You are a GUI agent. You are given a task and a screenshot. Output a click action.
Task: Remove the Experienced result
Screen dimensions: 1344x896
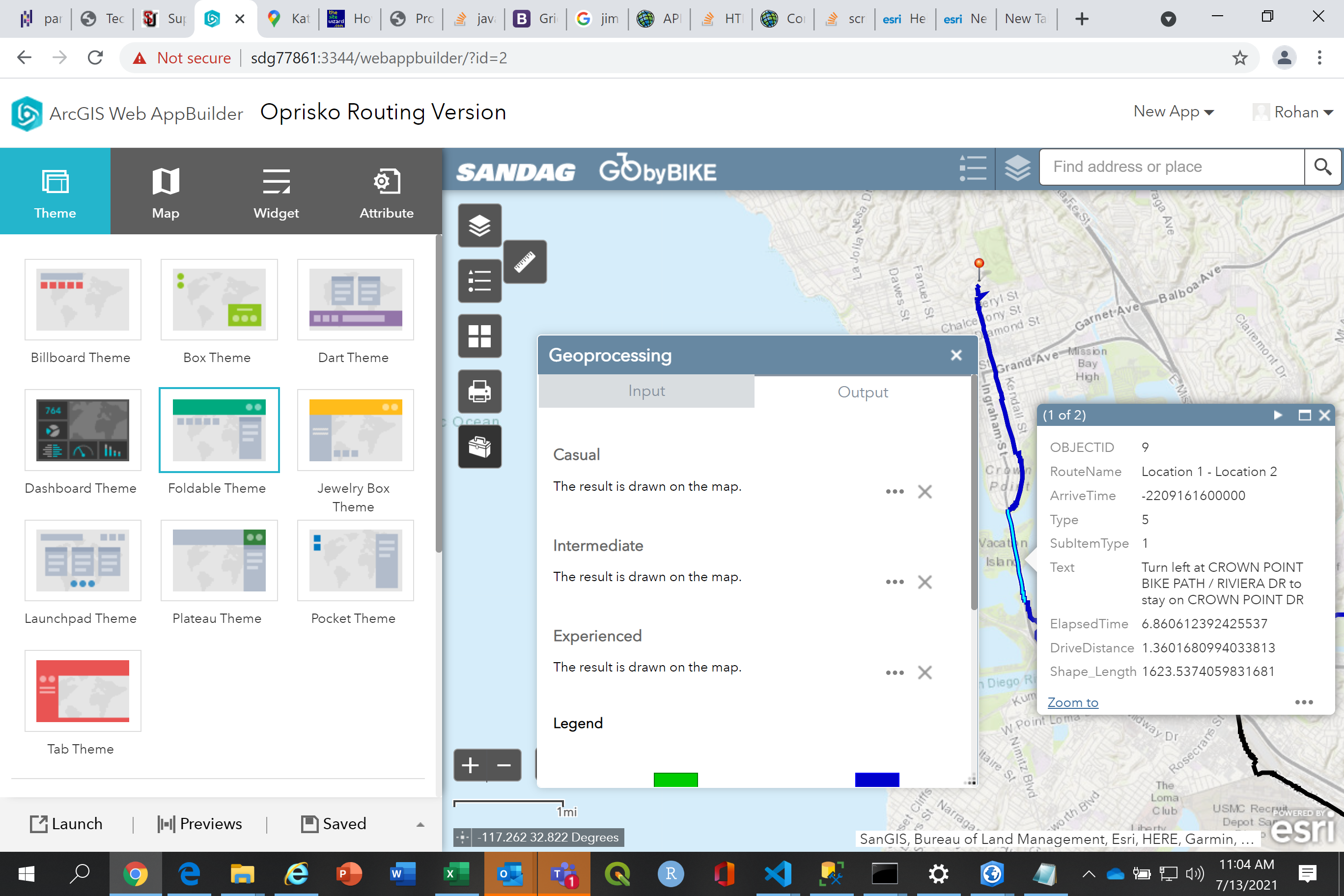pos(924,672)
